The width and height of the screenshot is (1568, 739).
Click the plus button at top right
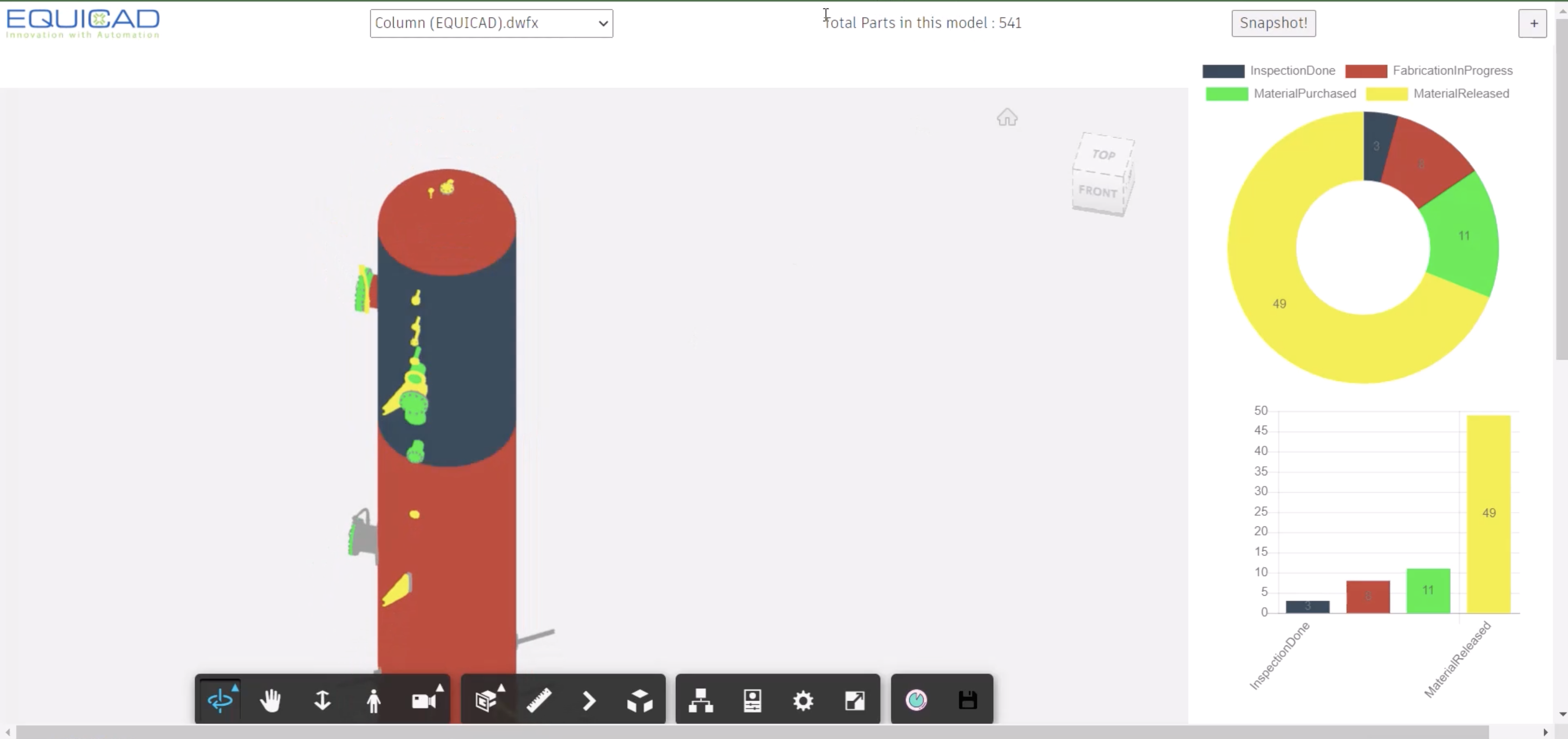[x=1533, y=23]
